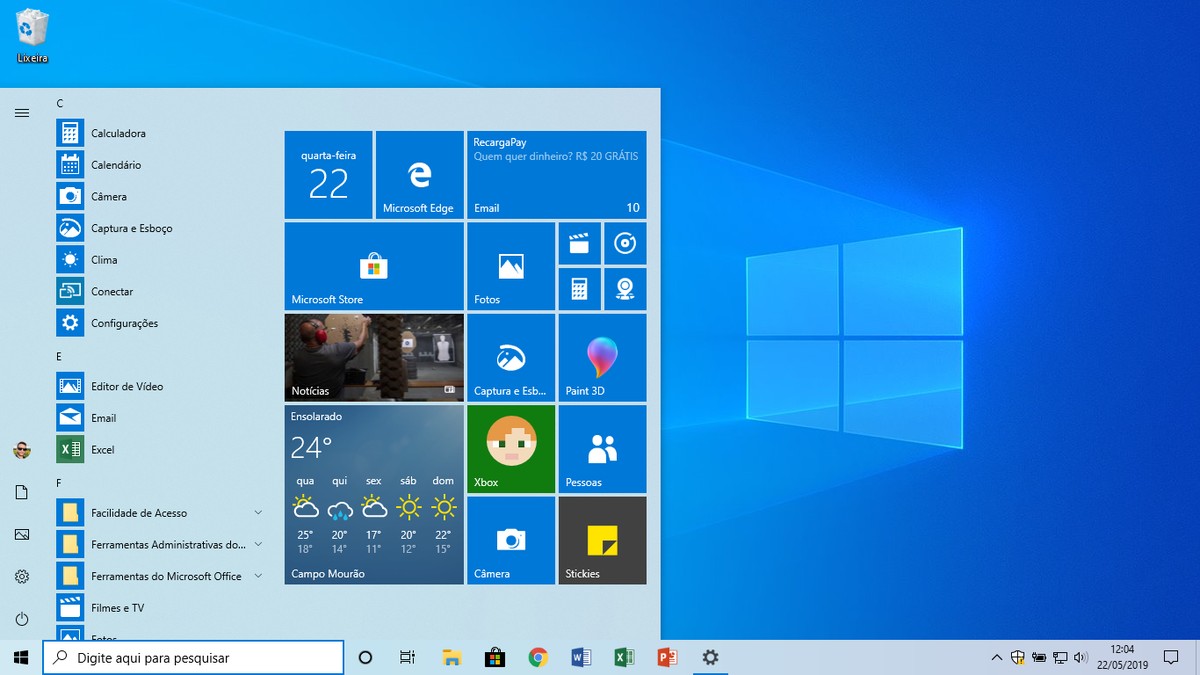The height and width of the screenshot is (675, 1200).
Task: Open Filmes e TV app entry
Action: tap(160, 608)
